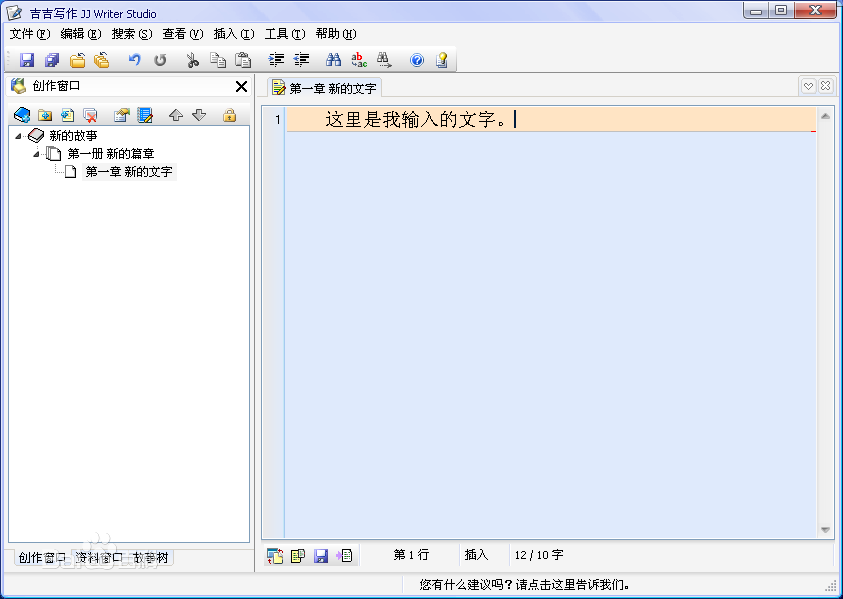Maximize the JJ Writer Studio window

pyautogui.click(x=781, y=10)
